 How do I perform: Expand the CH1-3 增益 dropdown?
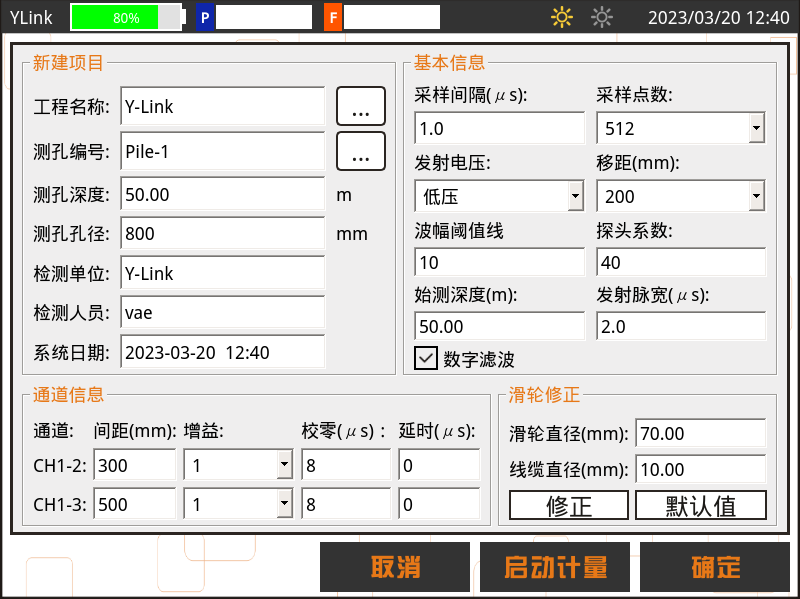click(284, 504)
